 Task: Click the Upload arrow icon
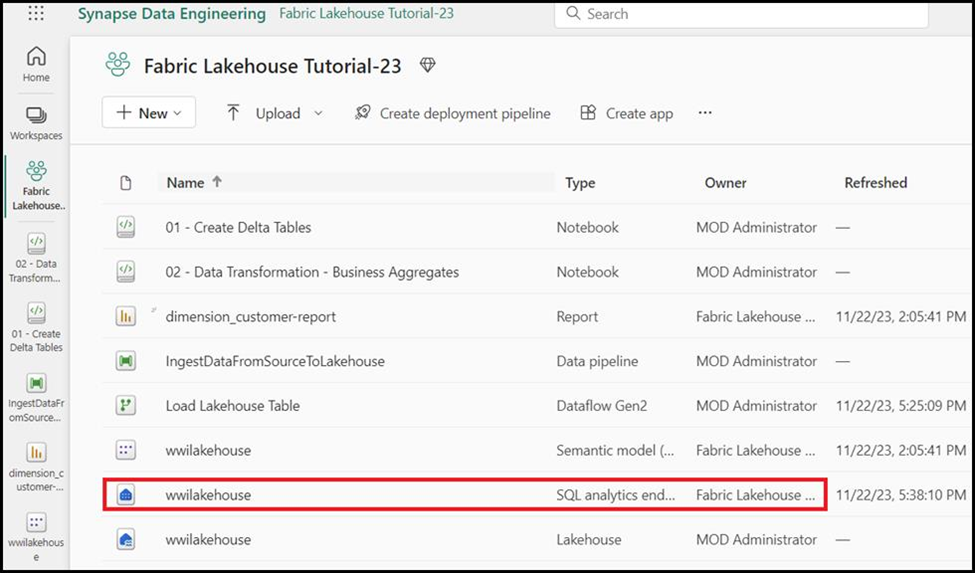click(233, 112)
